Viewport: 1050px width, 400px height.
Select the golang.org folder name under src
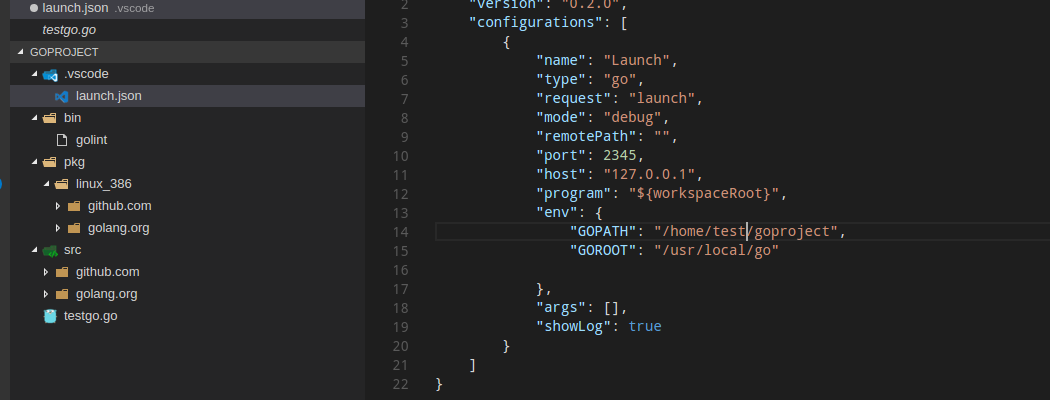click(106, 294)
